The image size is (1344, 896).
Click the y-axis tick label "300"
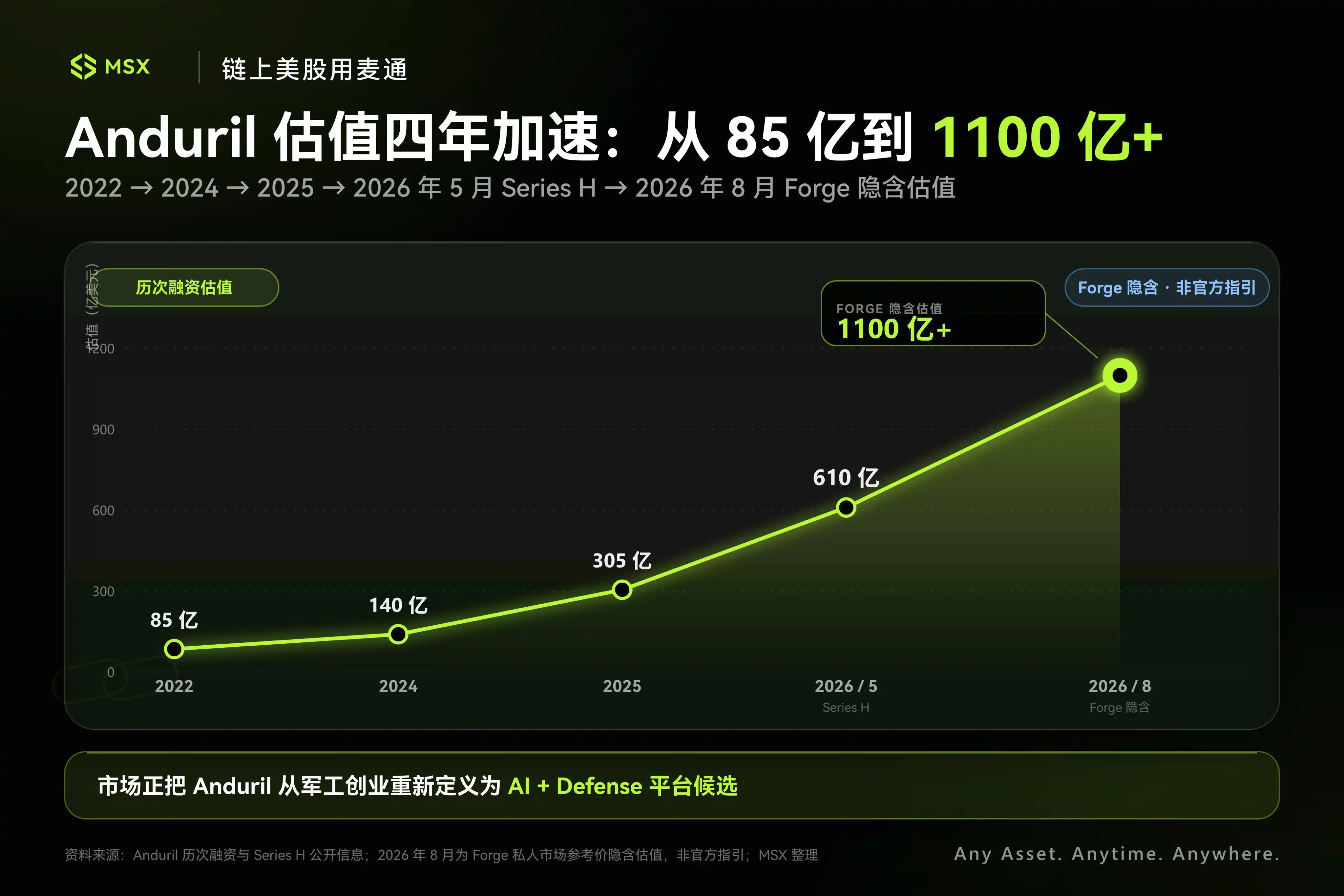(x=103, y=592)
